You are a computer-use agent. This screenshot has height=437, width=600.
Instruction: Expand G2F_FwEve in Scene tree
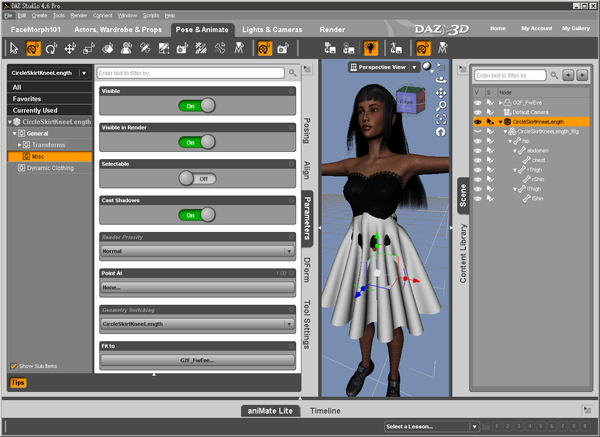(501, 103)
